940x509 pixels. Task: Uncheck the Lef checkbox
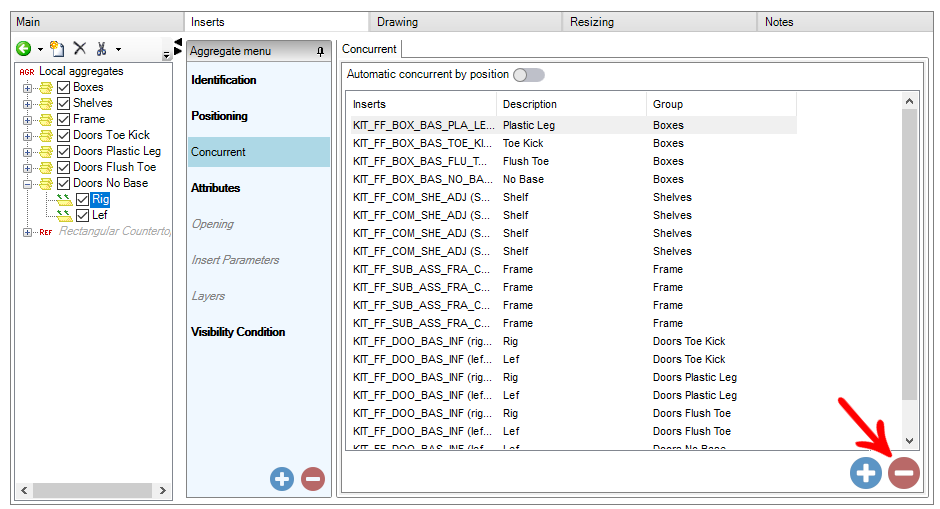(x=83, y=215)
